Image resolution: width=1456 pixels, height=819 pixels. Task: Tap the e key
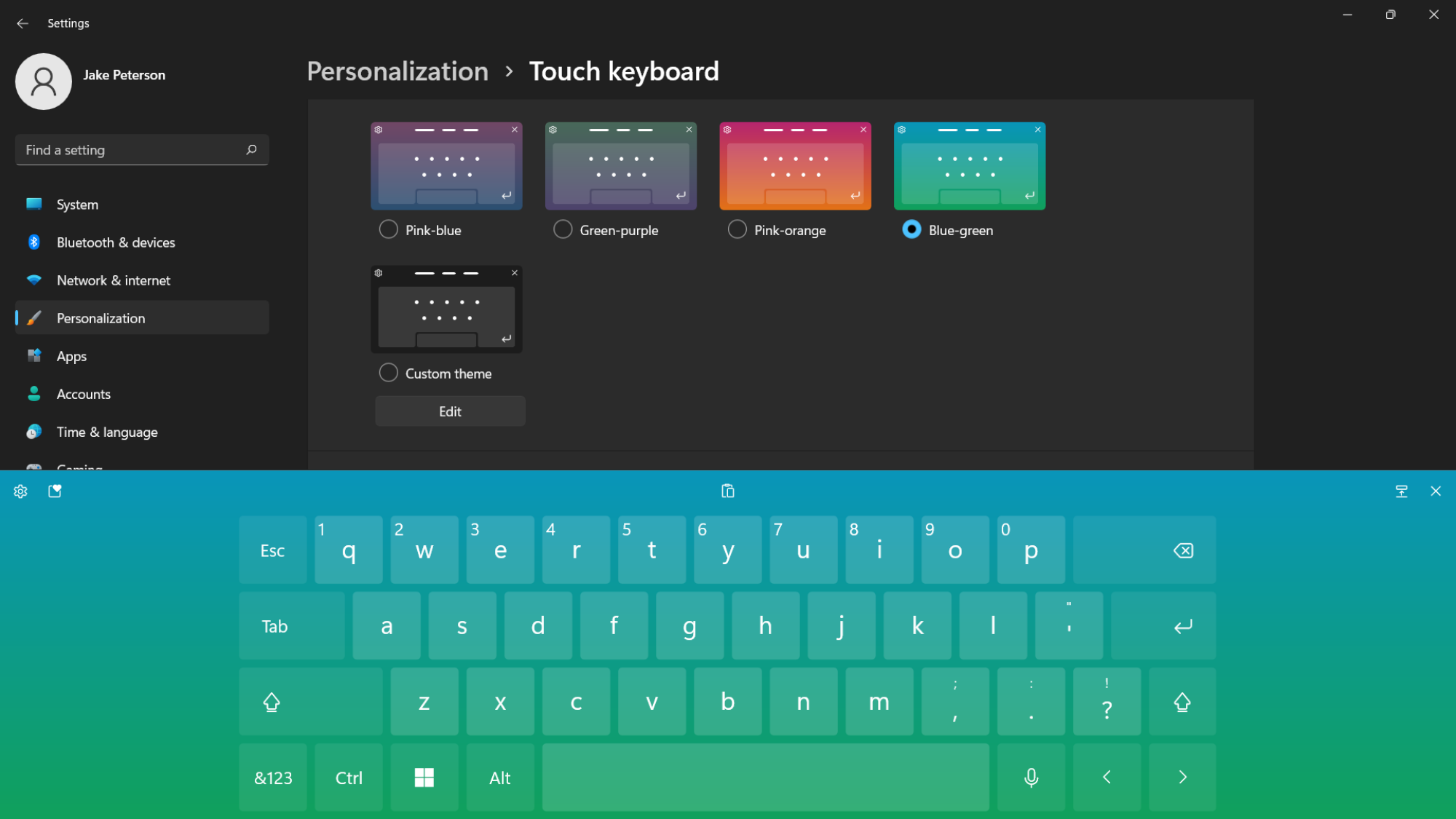coord(500,550)
